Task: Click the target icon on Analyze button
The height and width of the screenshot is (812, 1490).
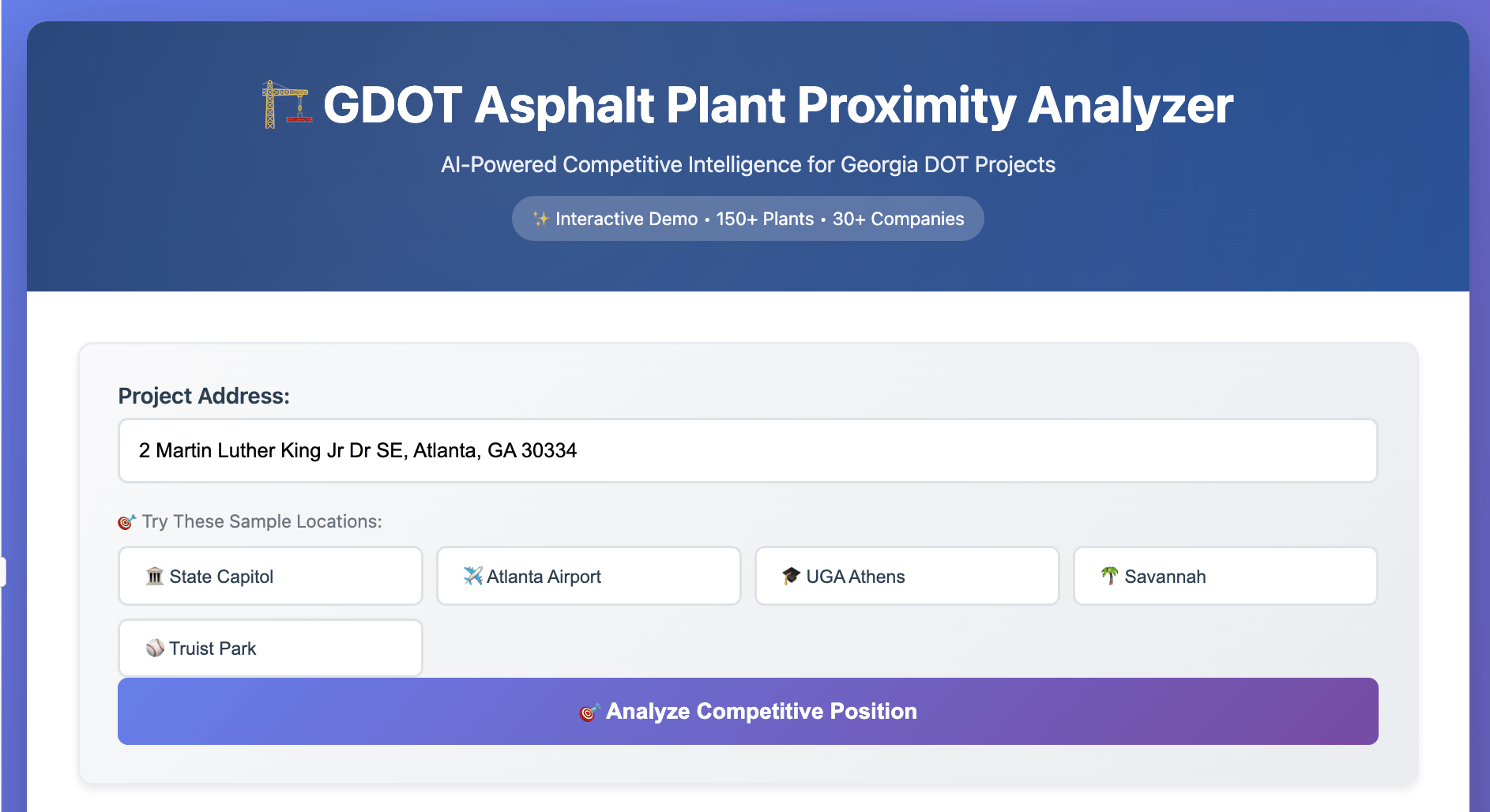Action: click(x=589, y=712)
